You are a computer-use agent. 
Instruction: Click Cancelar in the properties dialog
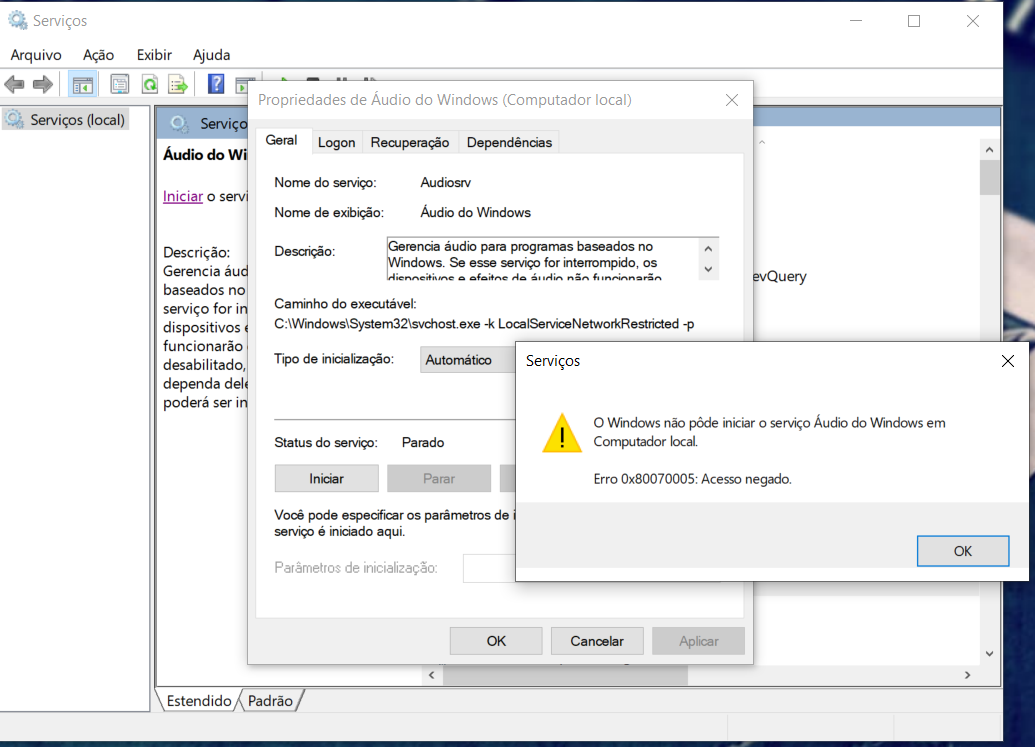pos(597,641)
